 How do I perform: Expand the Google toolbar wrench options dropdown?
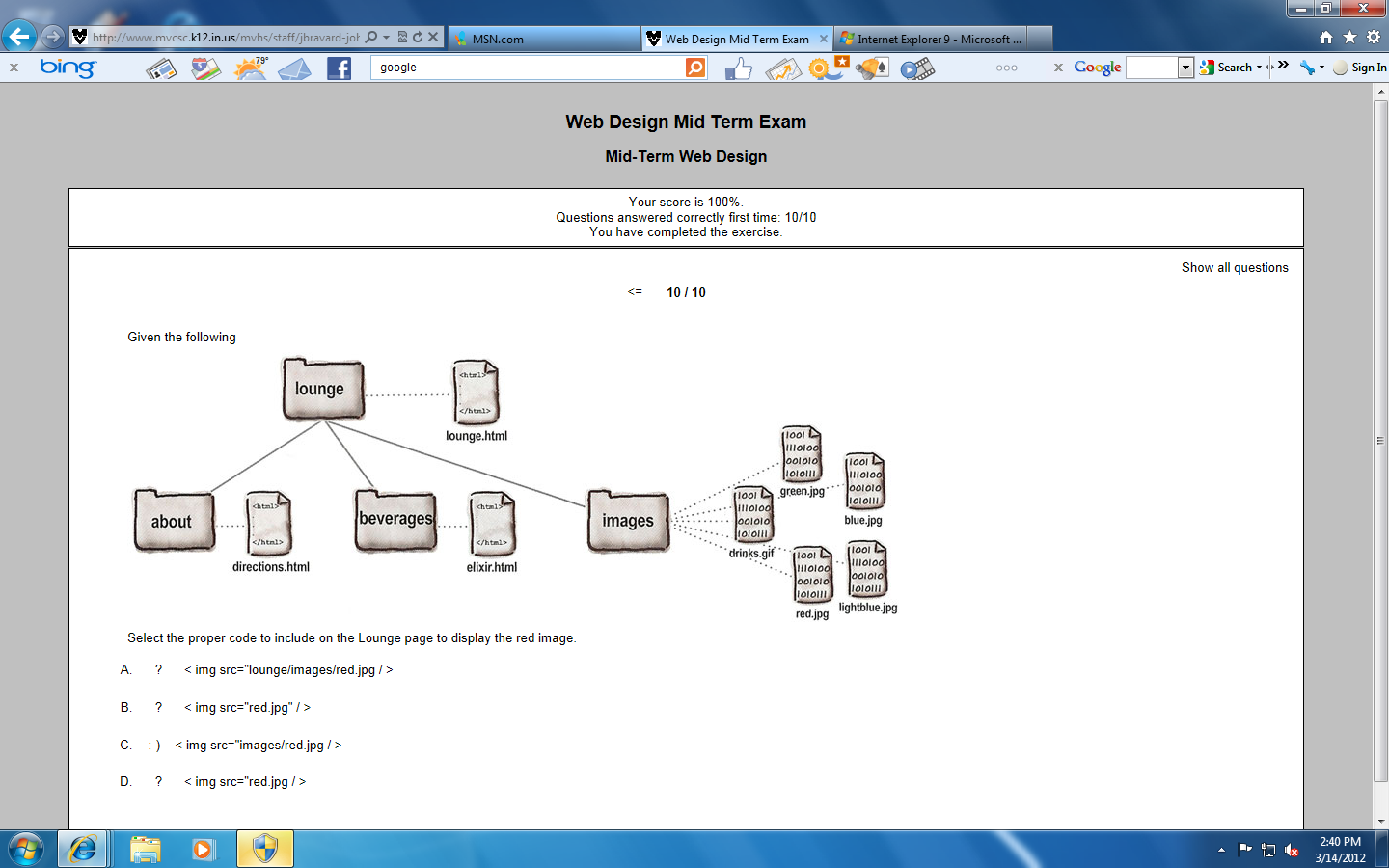1321,68
